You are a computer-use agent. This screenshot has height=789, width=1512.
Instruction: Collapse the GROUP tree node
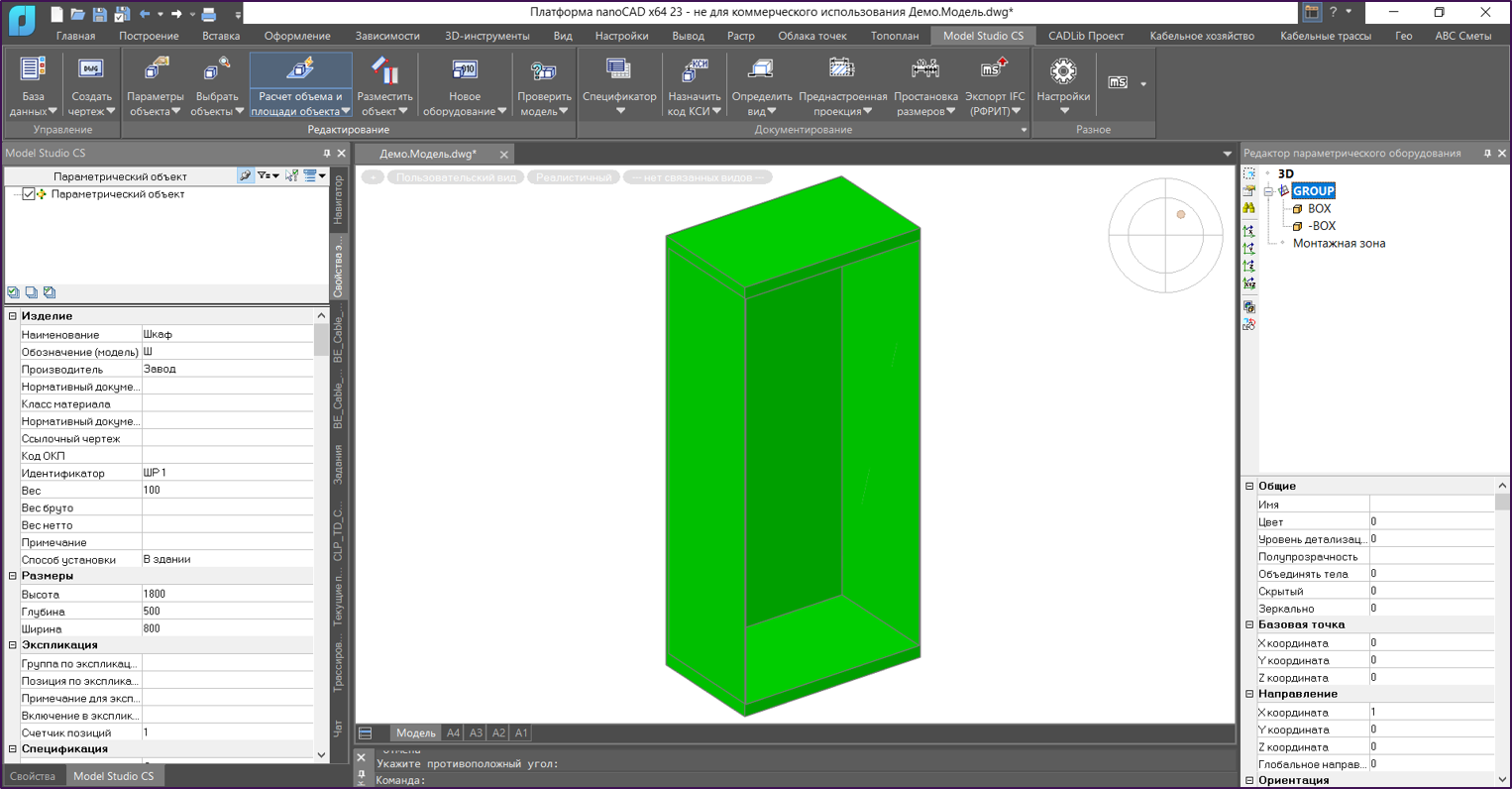pos(1267,191)
